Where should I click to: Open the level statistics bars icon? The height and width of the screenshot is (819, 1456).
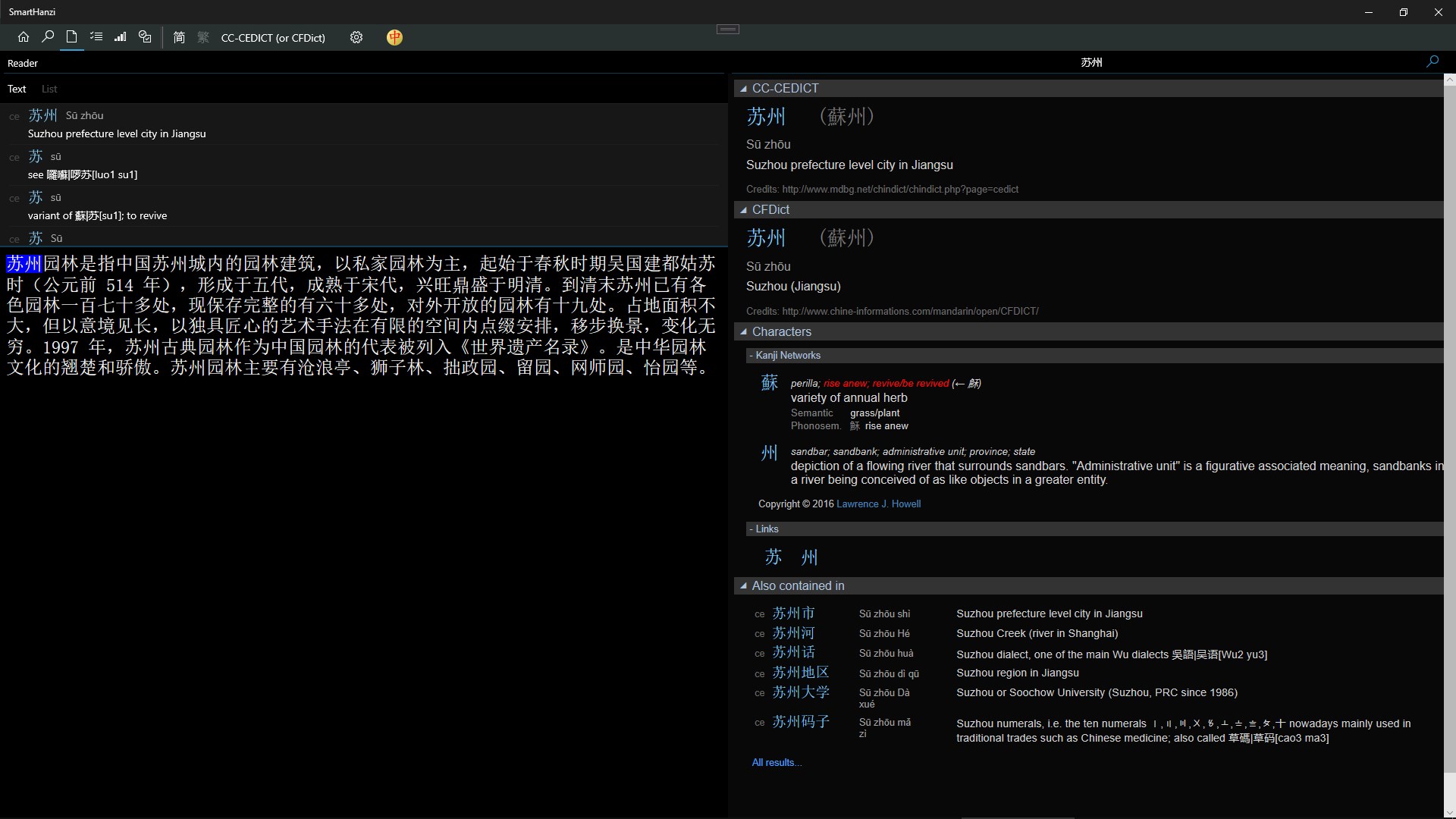point(121,37)
